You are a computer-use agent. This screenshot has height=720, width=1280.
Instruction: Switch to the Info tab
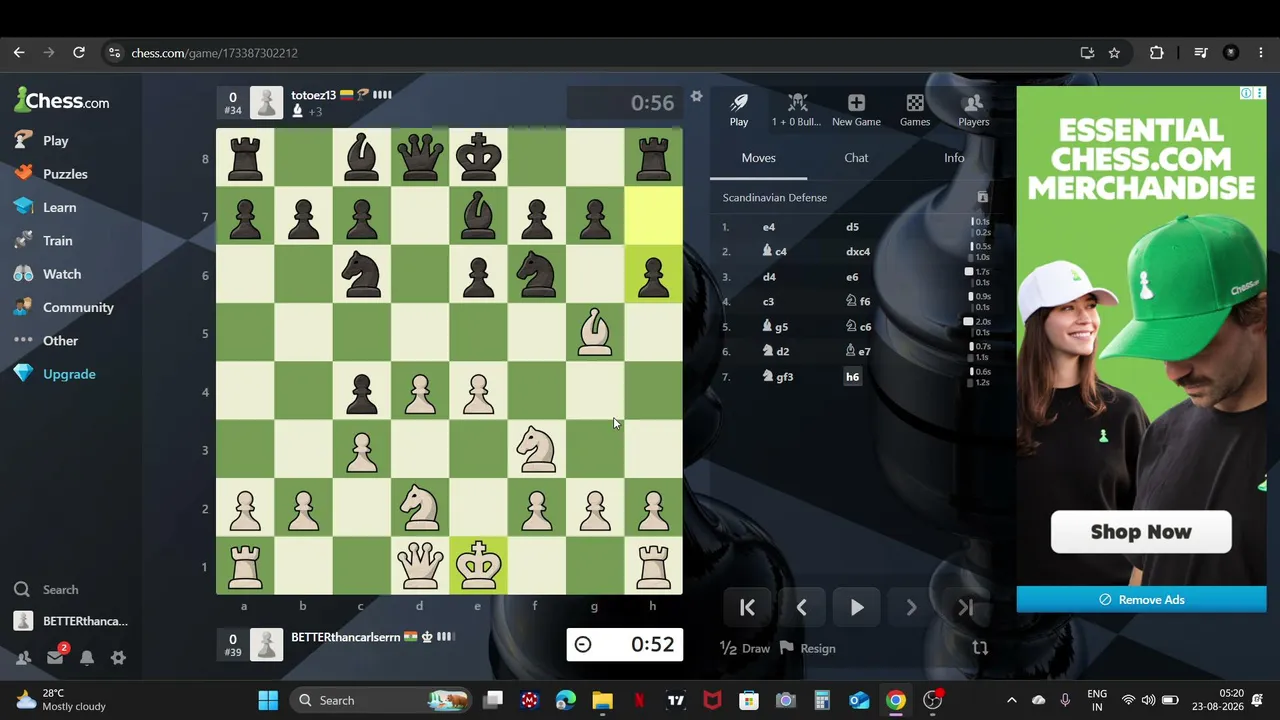[954, 158]
